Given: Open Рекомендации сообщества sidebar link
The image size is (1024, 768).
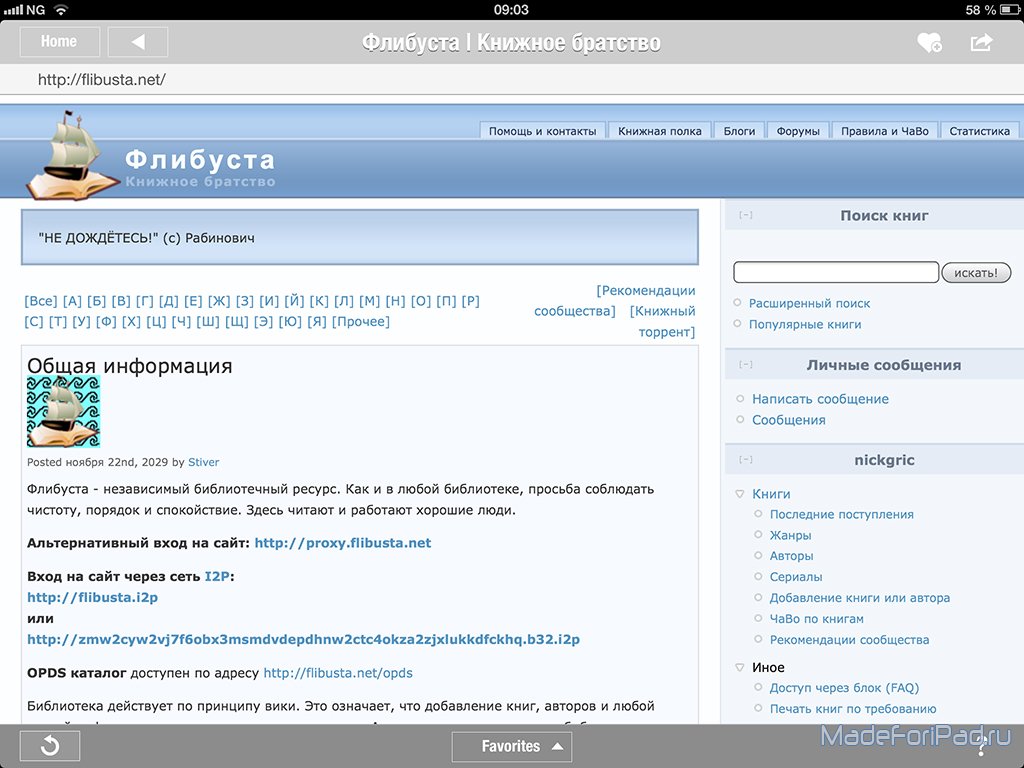Looking at the screenshot, I should click(x=850, y=640).
